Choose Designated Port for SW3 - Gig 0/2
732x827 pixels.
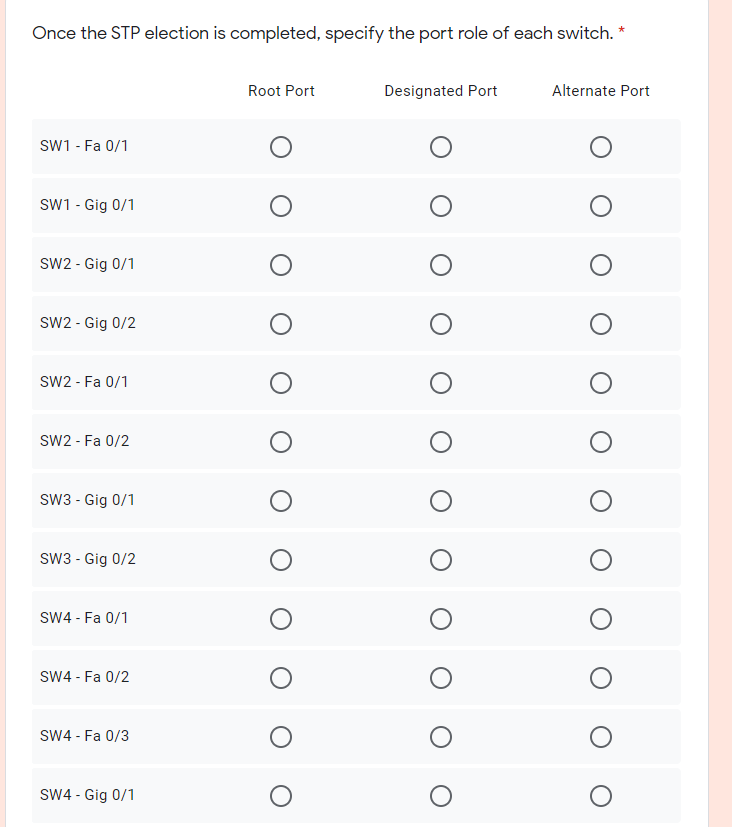441,559
